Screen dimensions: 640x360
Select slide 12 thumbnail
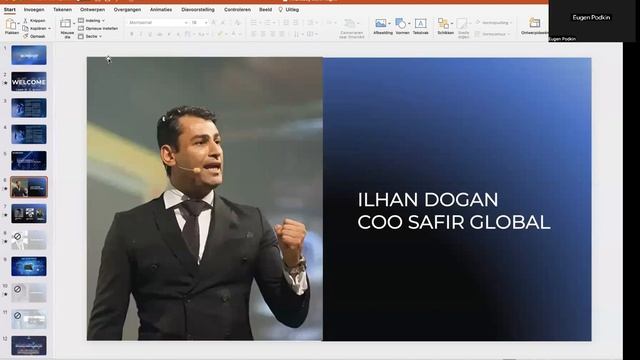point(29,345)
